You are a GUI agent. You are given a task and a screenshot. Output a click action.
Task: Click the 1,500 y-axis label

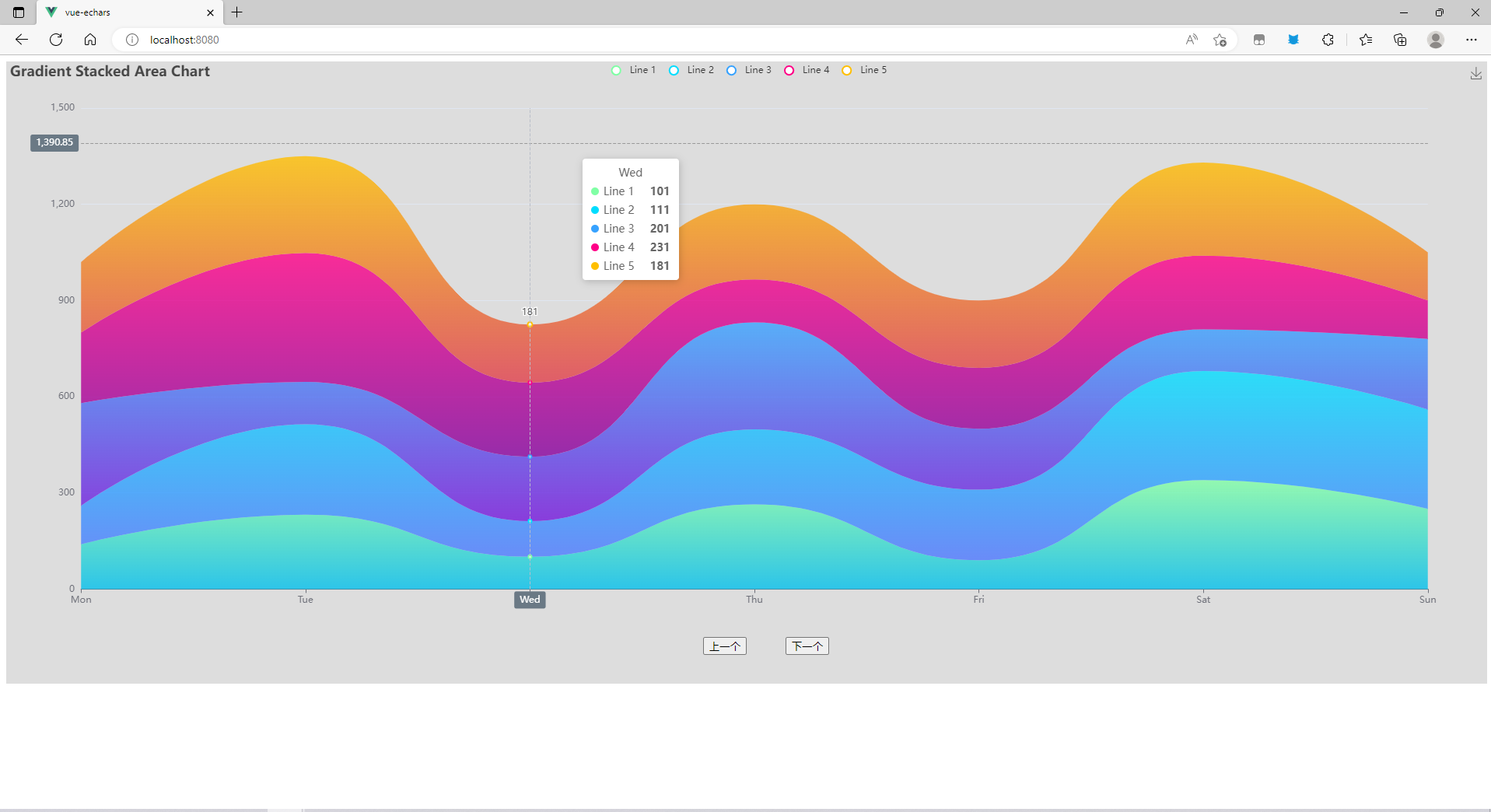pyautogui.click(x=63, y=107)
